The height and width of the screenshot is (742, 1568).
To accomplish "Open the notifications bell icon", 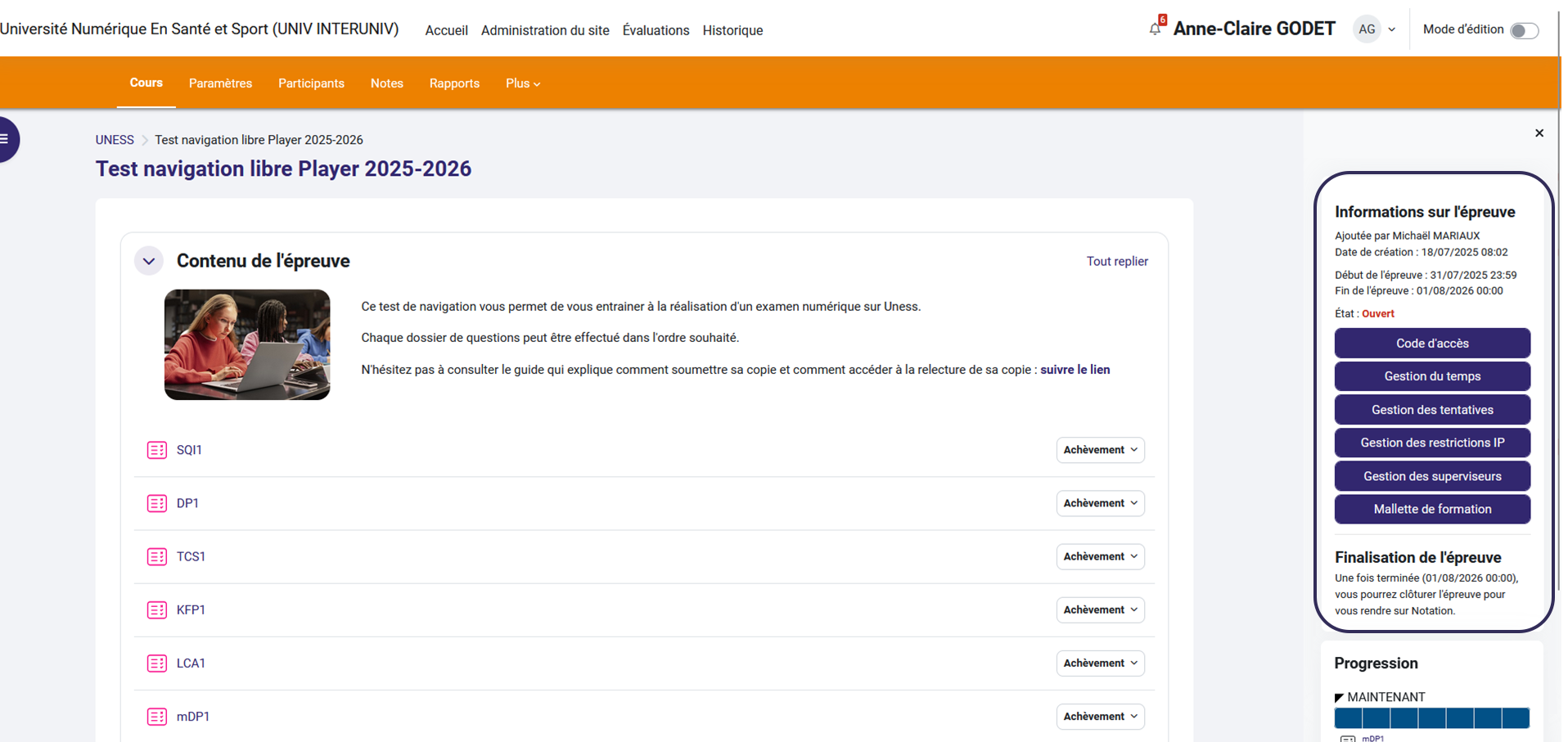I will tap(1155, 29).
